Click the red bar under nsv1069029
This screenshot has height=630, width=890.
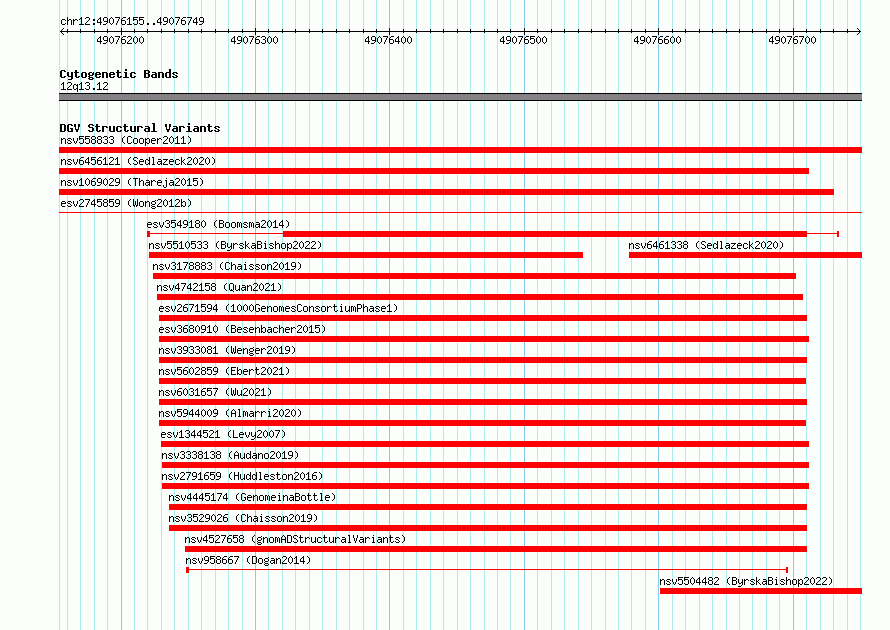point(446,192)
